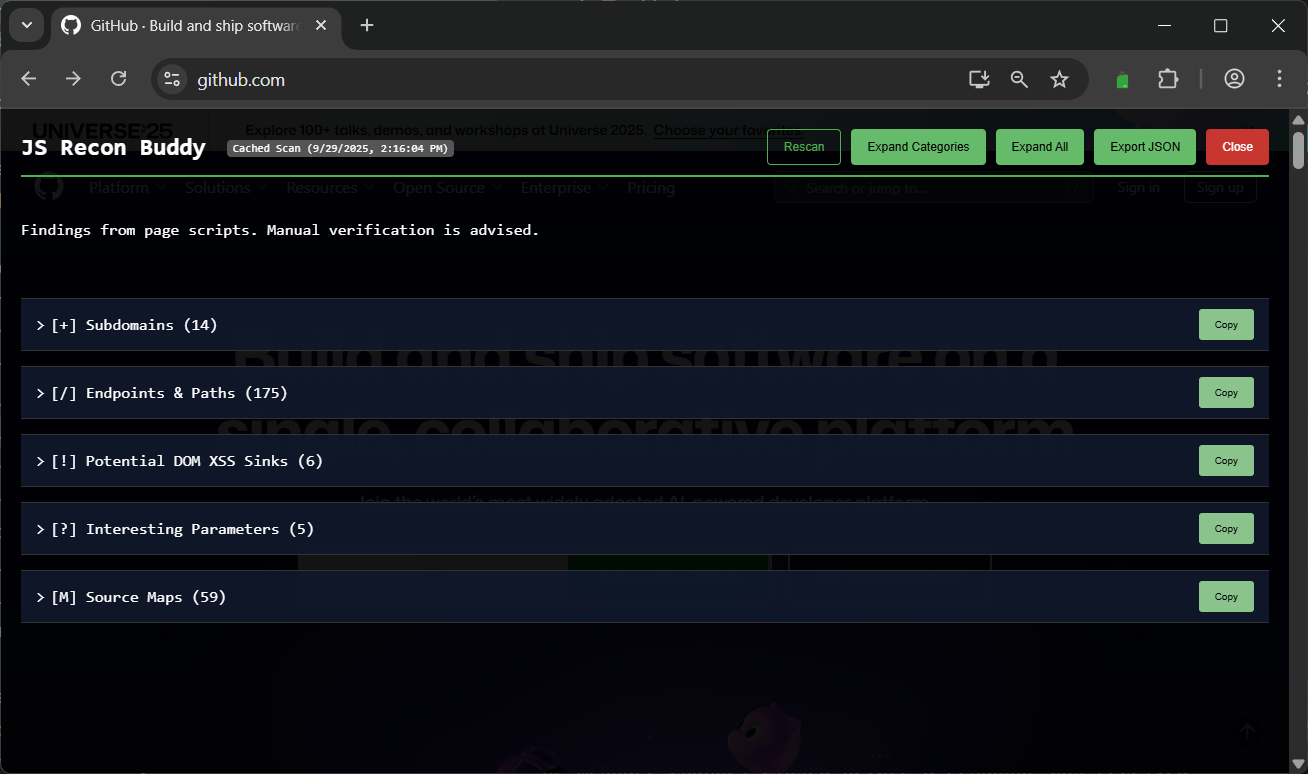
Task: Open the site information icon in address bar
Action: pyautogui.click(x=172, y=78)
